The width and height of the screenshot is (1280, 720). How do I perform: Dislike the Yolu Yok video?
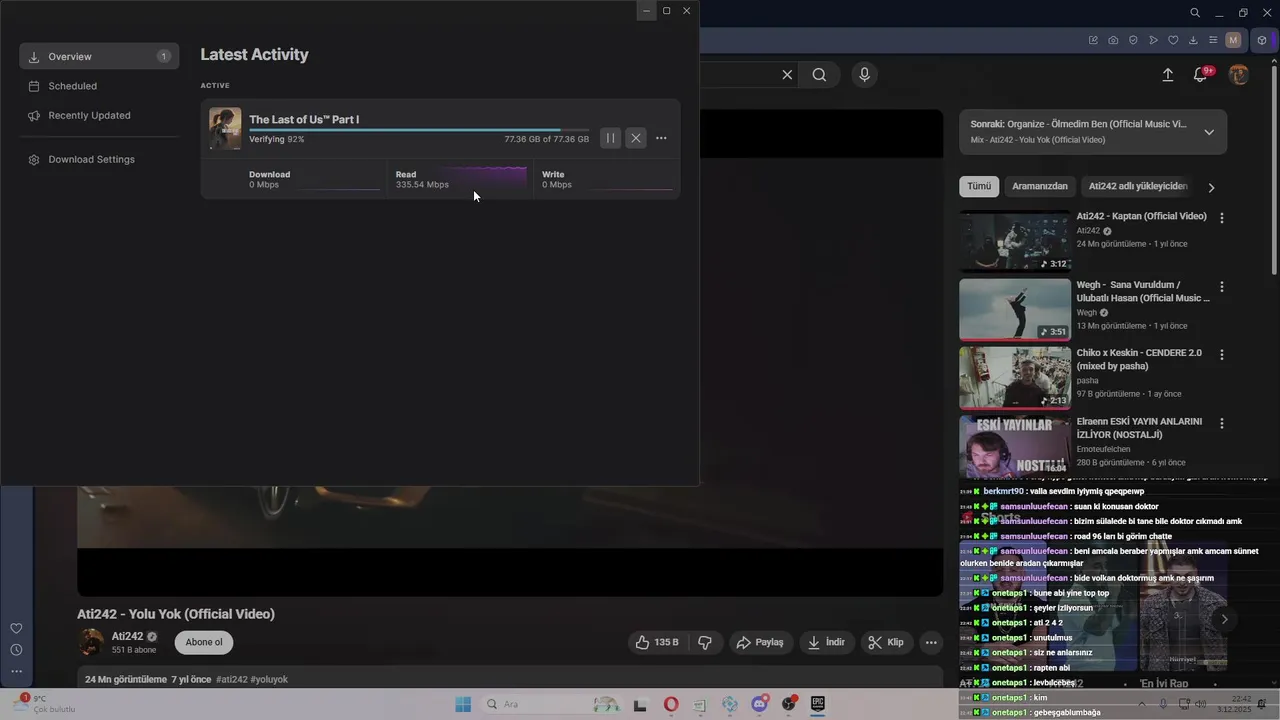click(x=705, y=642)
